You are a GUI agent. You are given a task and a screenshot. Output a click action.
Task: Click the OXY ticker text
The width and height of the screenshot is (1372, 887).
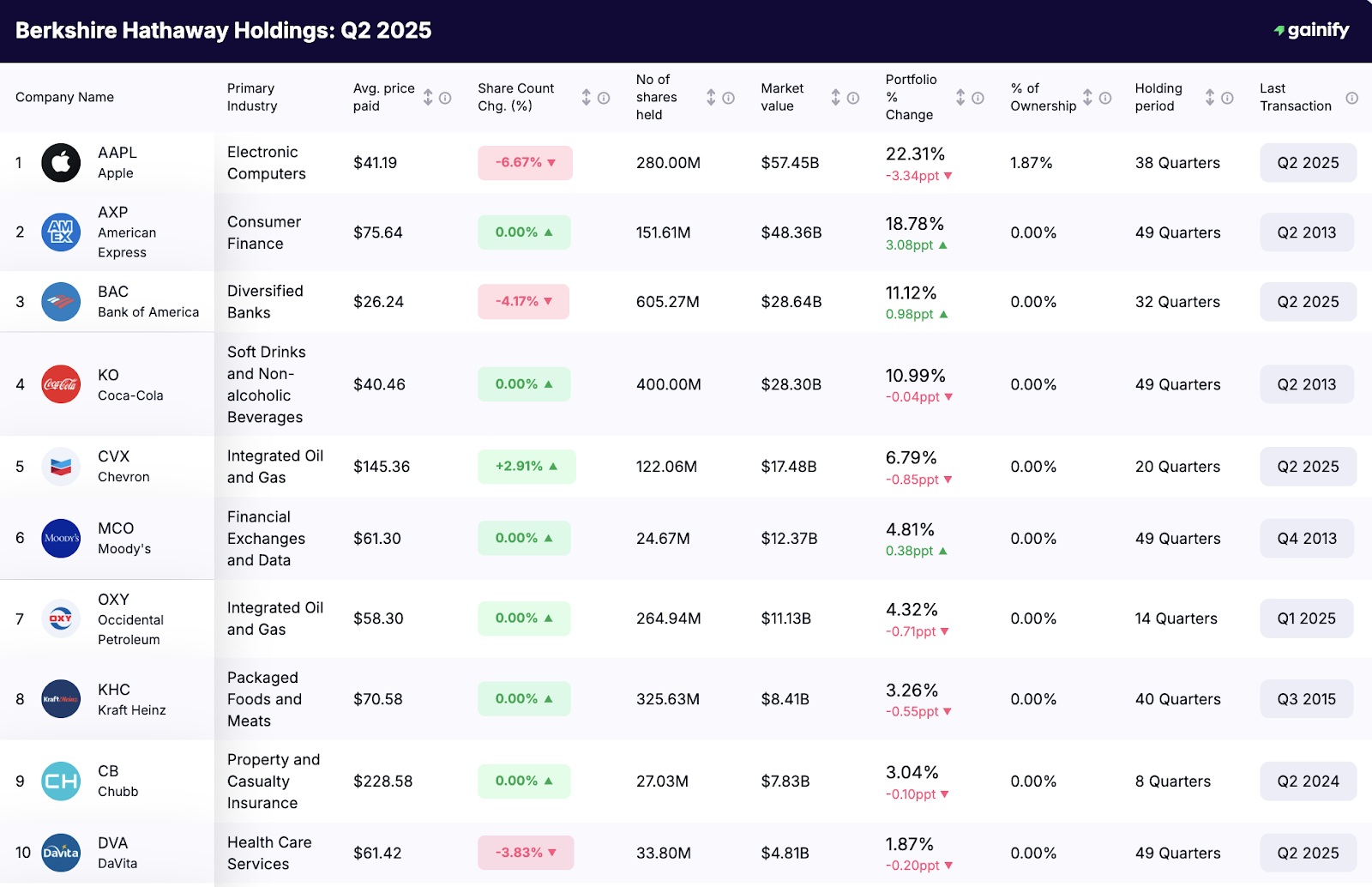point(113,600)
